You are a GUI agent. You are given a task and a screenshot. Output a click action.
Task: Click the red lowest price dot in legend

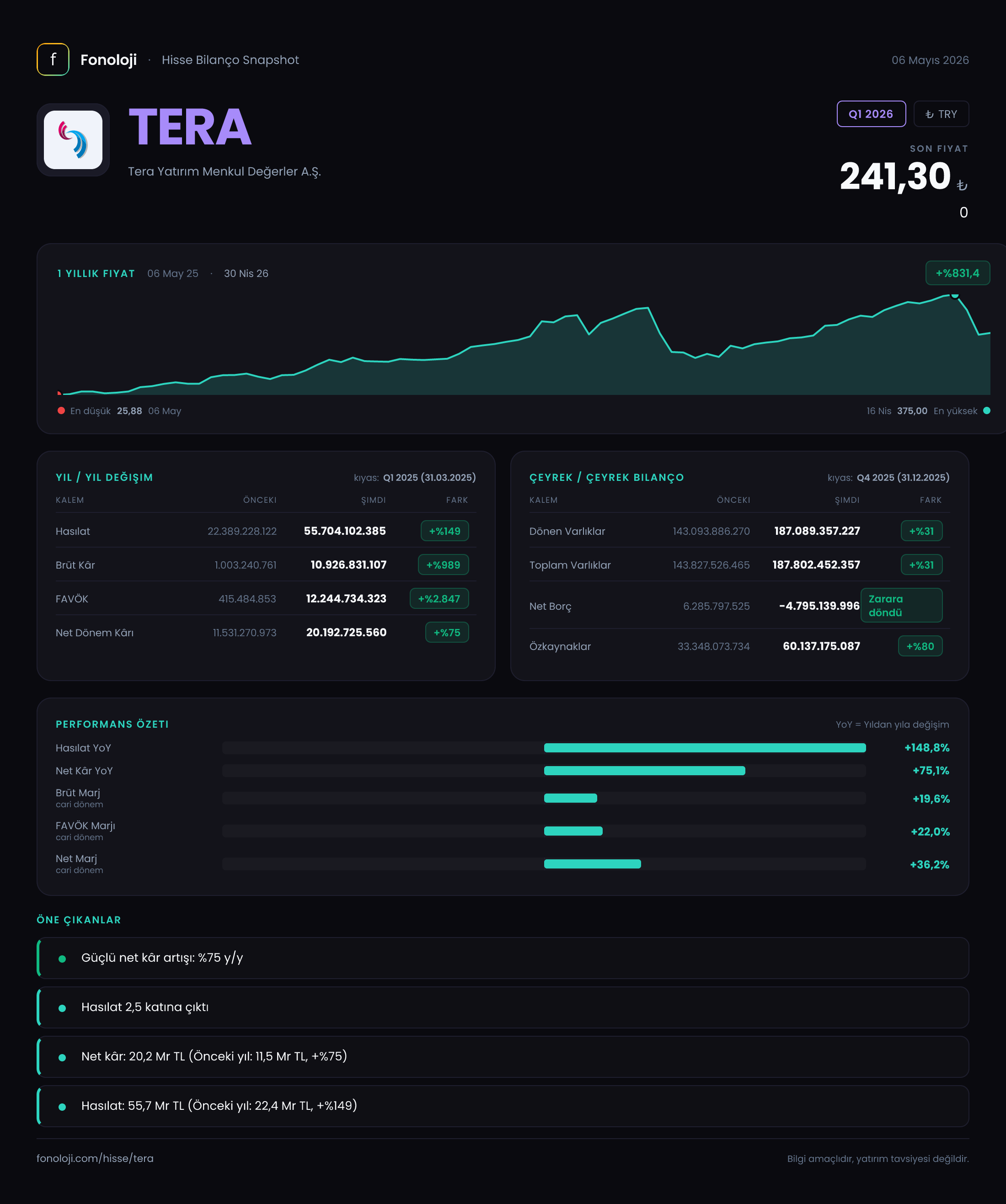pyautogui.click(x=61, y=410)
